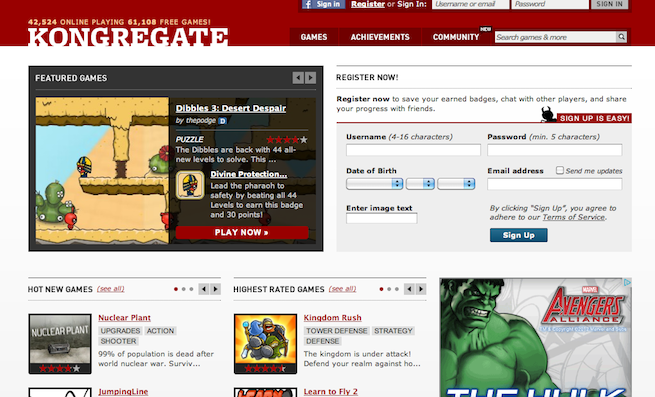Open the Kingdom Rush game link
The height and width of the screenshot is (397, 655).
pos(333,318)
